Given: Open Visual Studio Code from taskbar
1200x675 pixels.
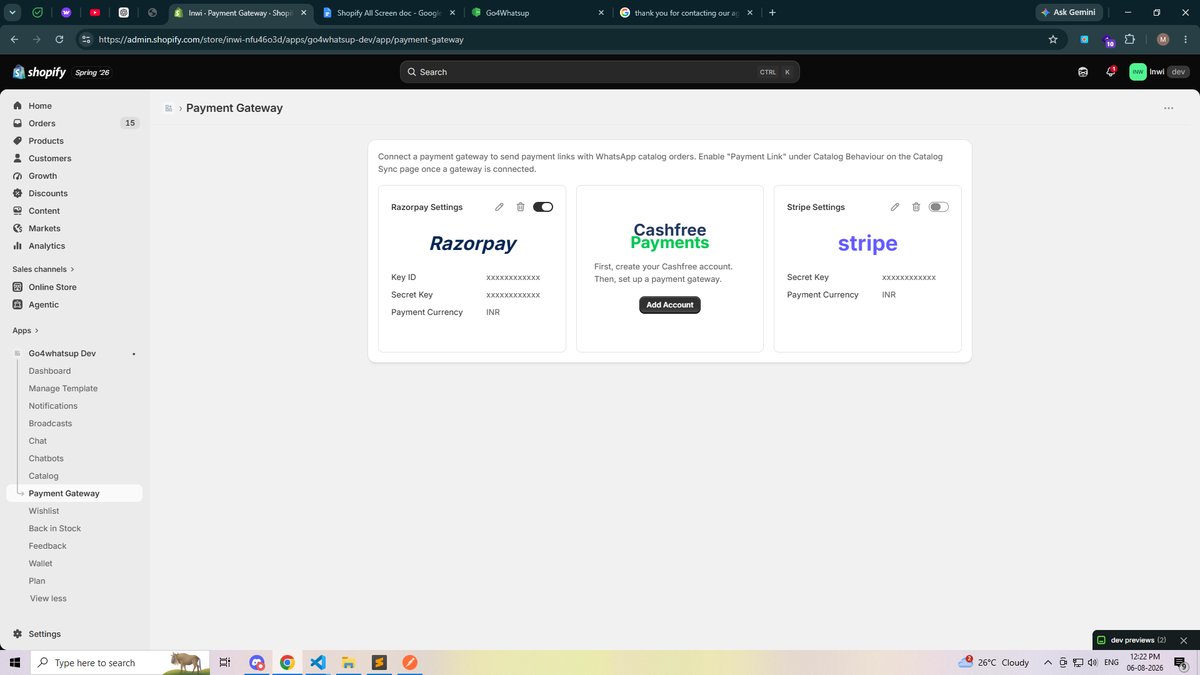Looking at the screenshot, I should coord(317,662).
